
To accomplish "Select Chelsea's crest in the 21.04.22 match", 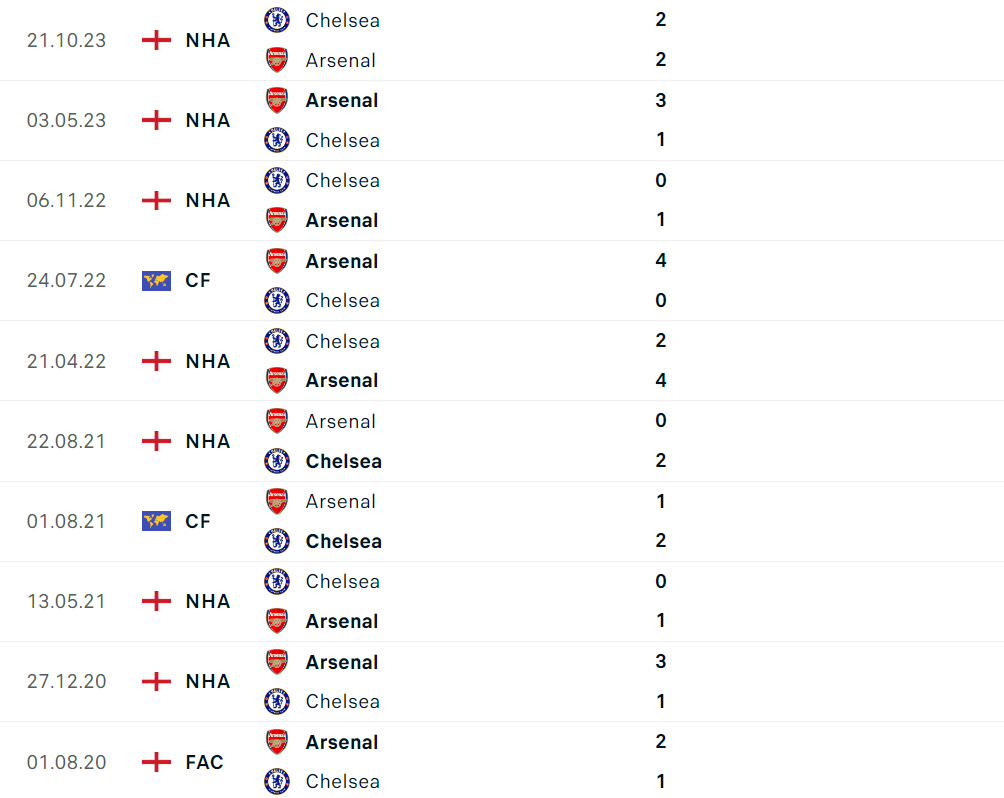I will (277, 341).
